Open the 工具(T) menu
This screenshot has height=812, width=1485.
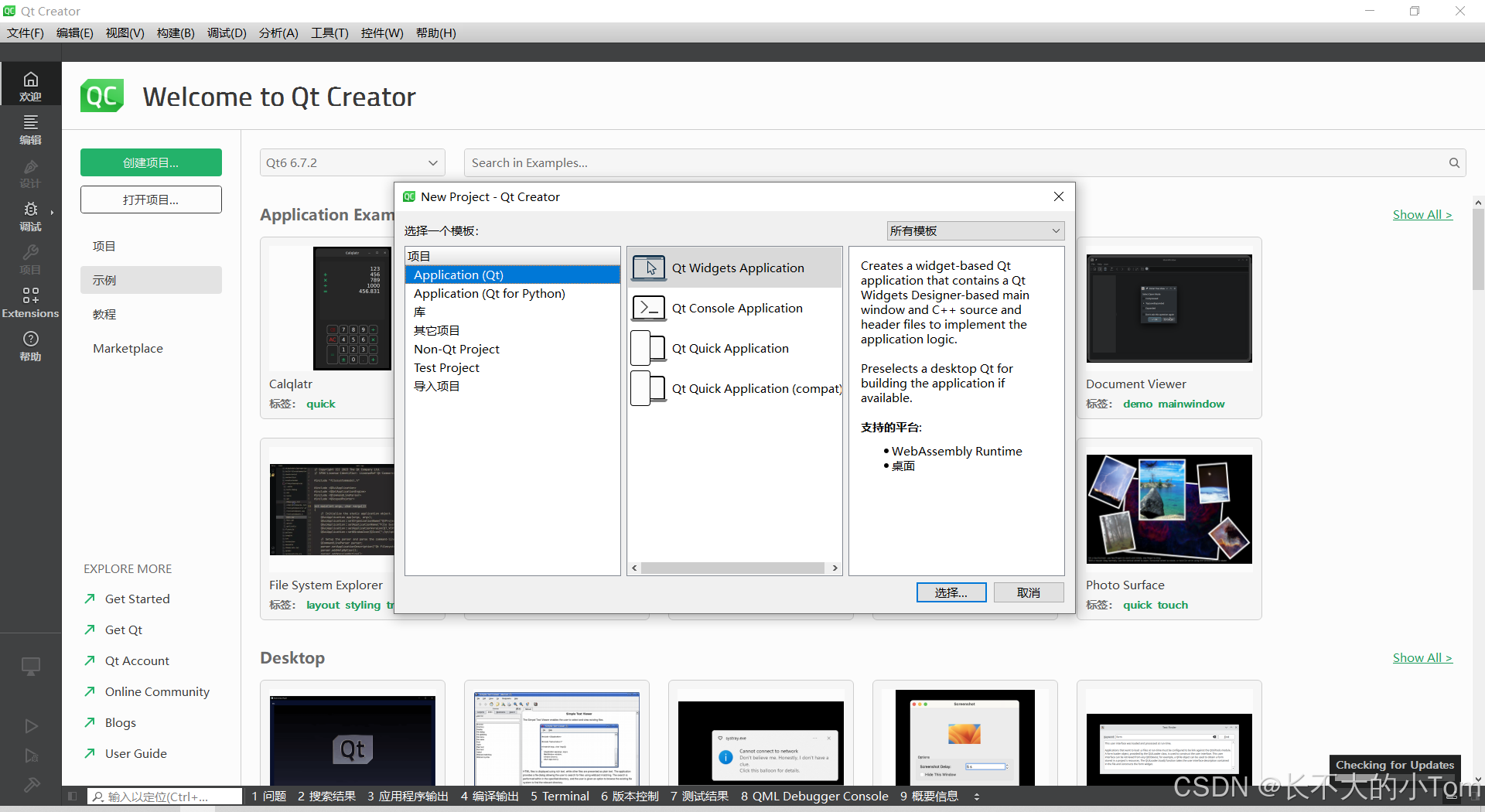point(329,32)
